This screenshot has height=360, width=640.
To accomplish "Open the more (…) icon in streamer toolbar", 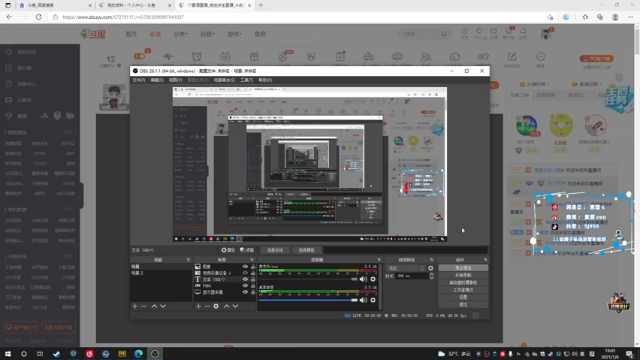I will pyautogui.click(x=540, y=57).
